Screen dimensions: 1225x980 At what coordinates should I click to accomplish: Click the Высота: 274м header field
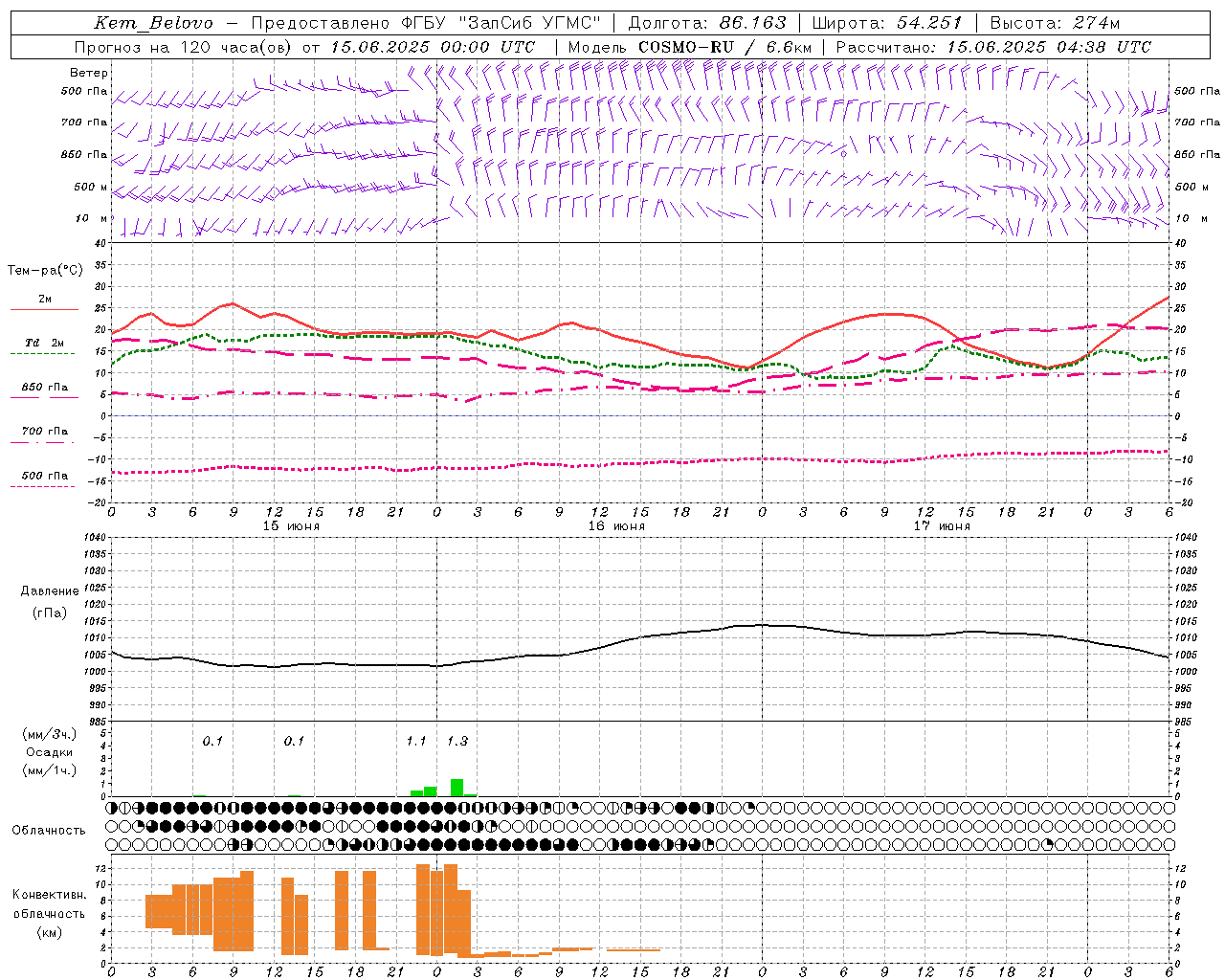[1055, 23]
